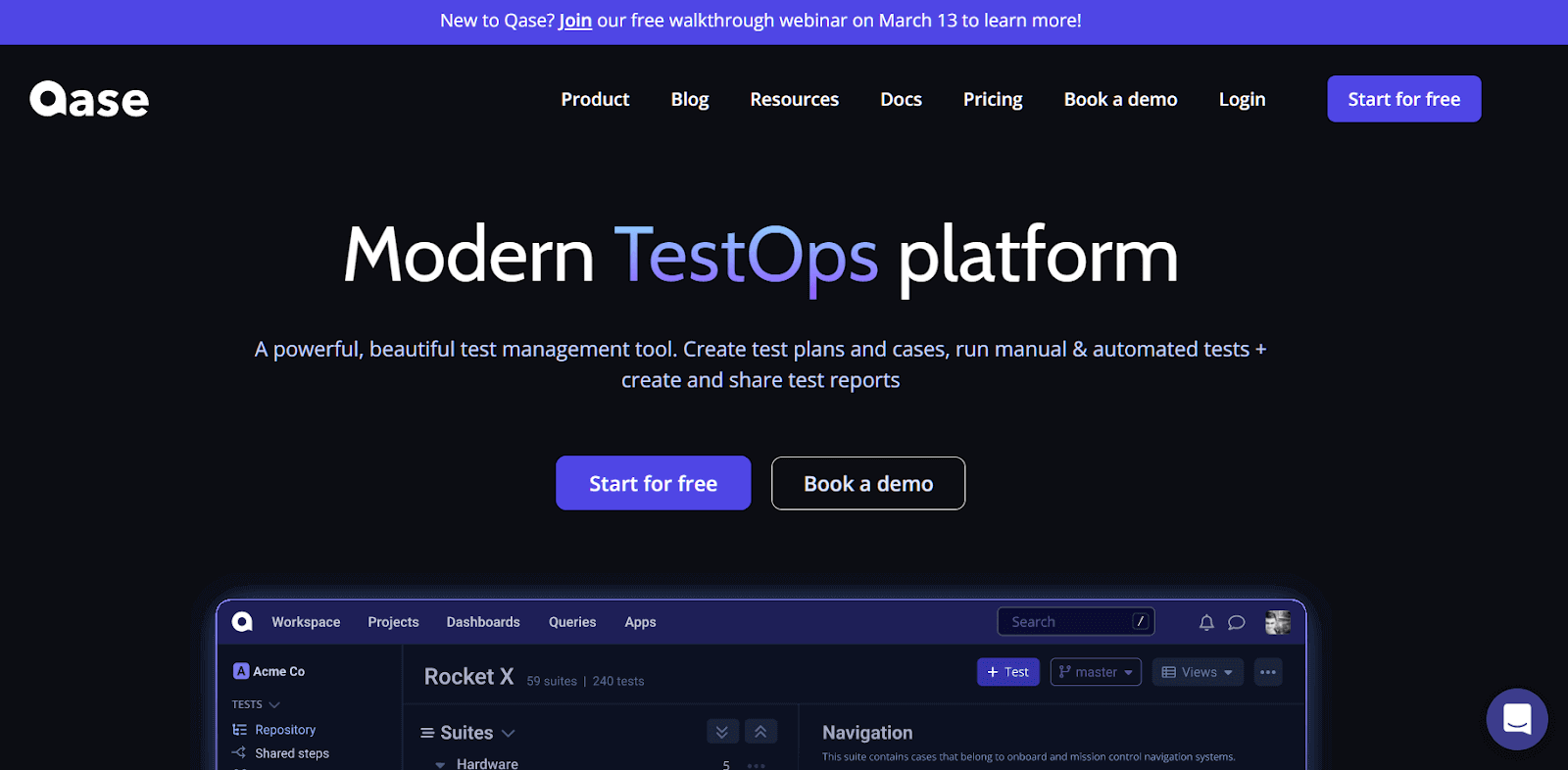The image size is (1568, 770).
Task: Open notifications bell in app preview
Action: pyautogui.click(x=1206, y=622)
